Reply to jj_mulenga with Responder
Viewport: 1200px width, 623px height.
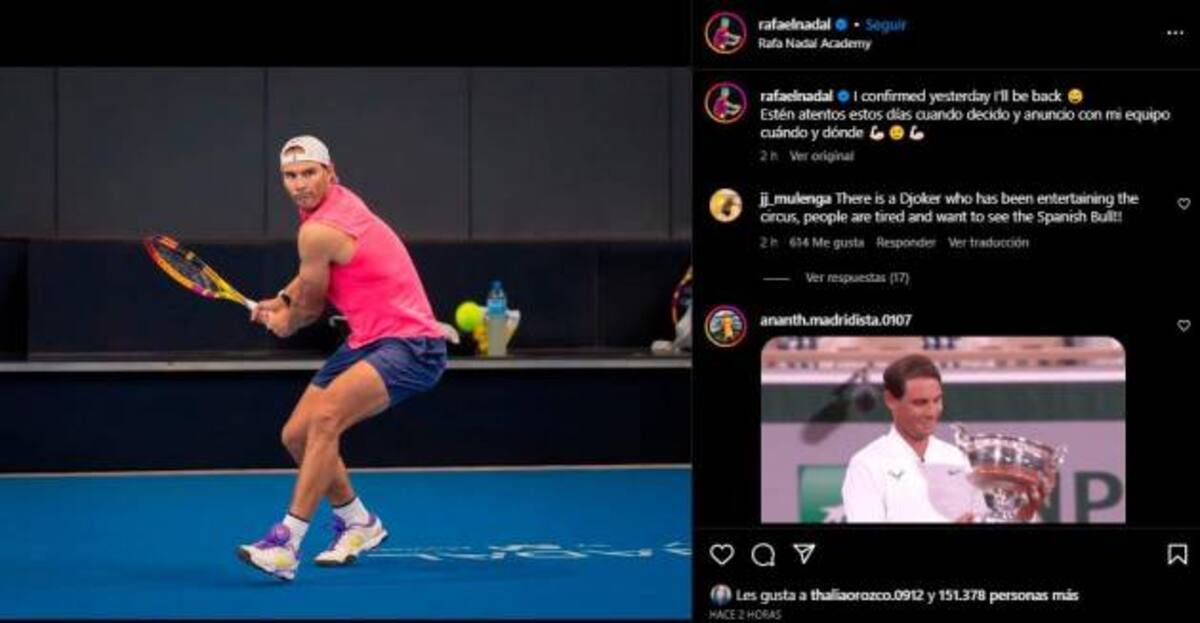[x=906, y=242]
